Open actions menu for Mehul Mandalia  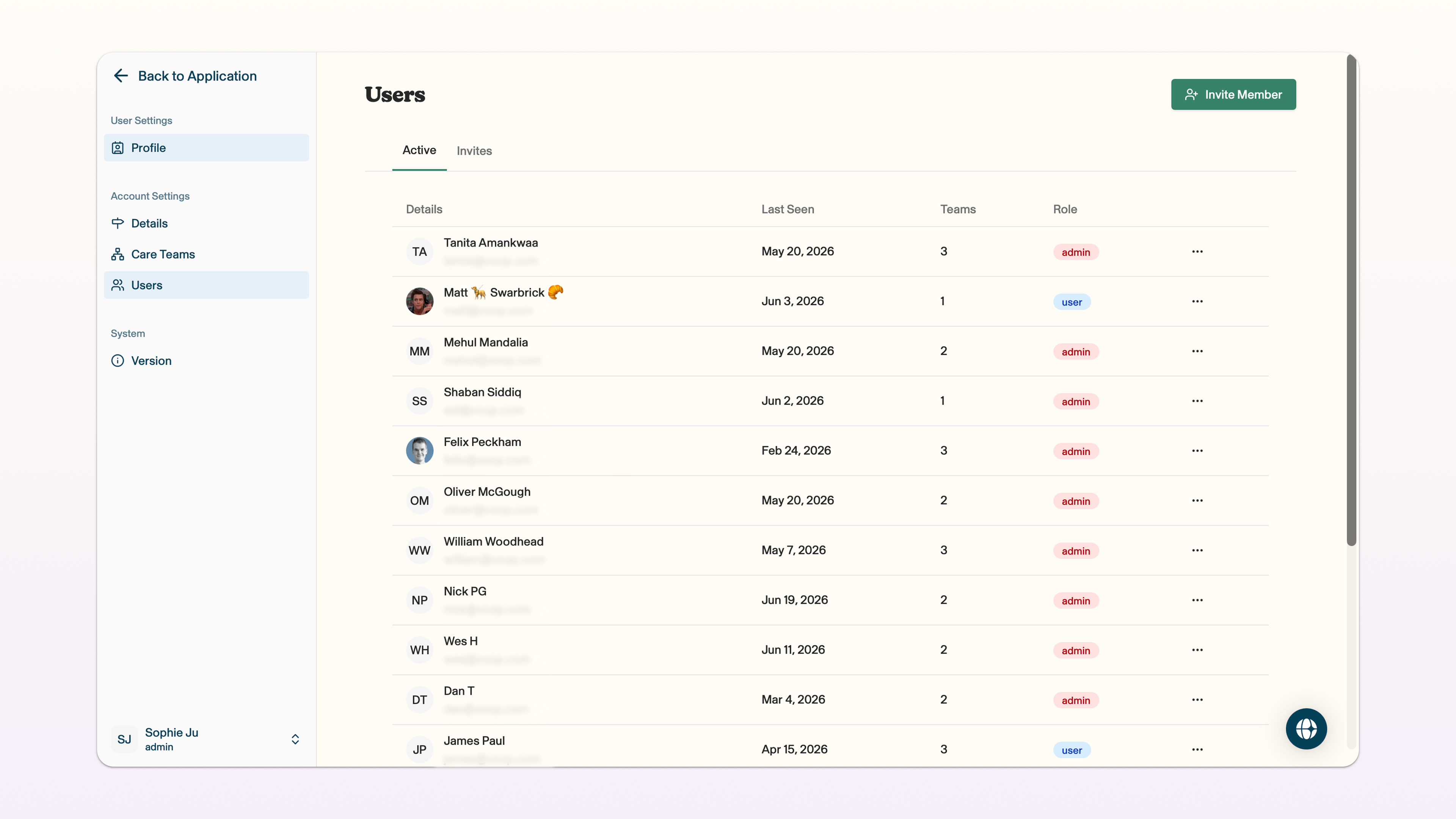(x=1197, y=351)
